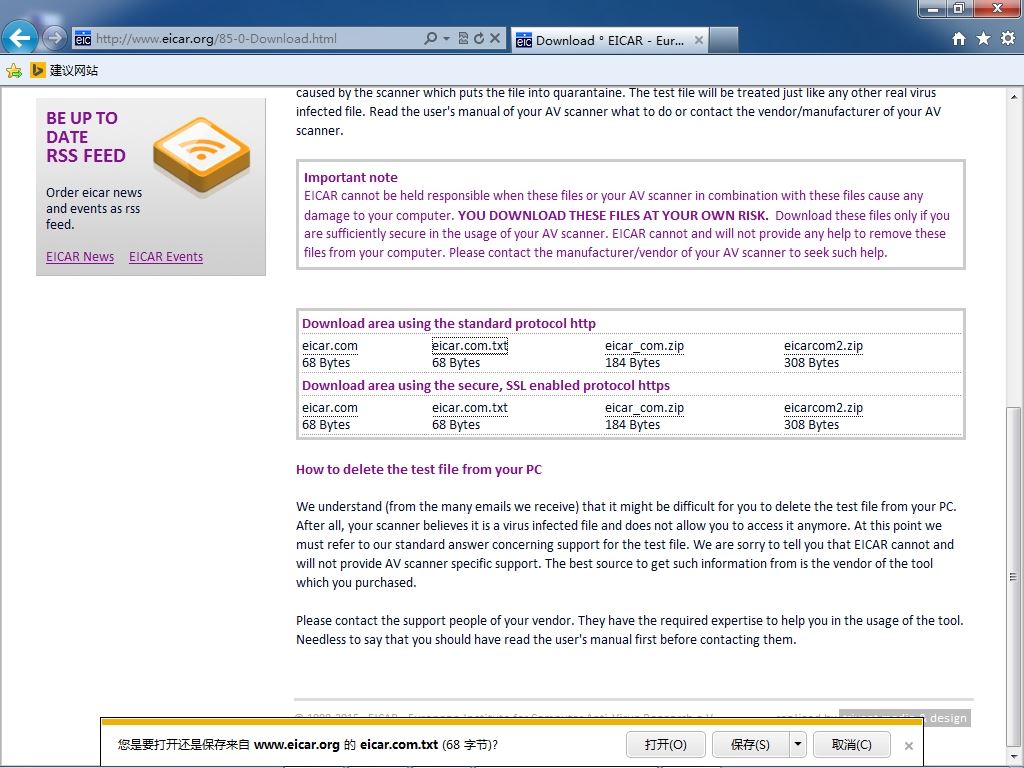Click the 'Download area using the secure, SSL enabled protocol https' heading

coord(486,385)
